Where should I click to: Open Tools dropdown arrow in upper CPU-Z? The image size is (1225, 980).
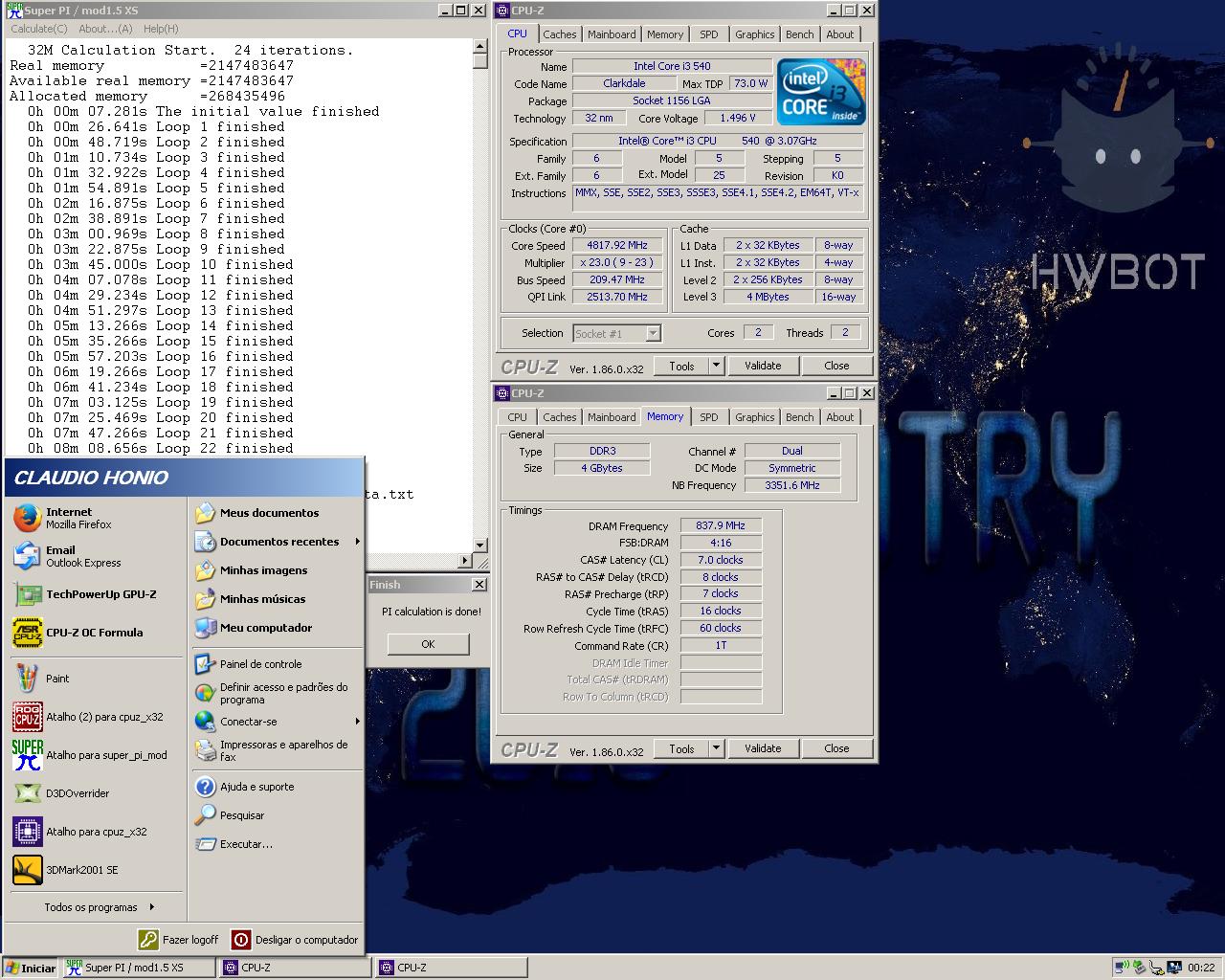[715, 366]
